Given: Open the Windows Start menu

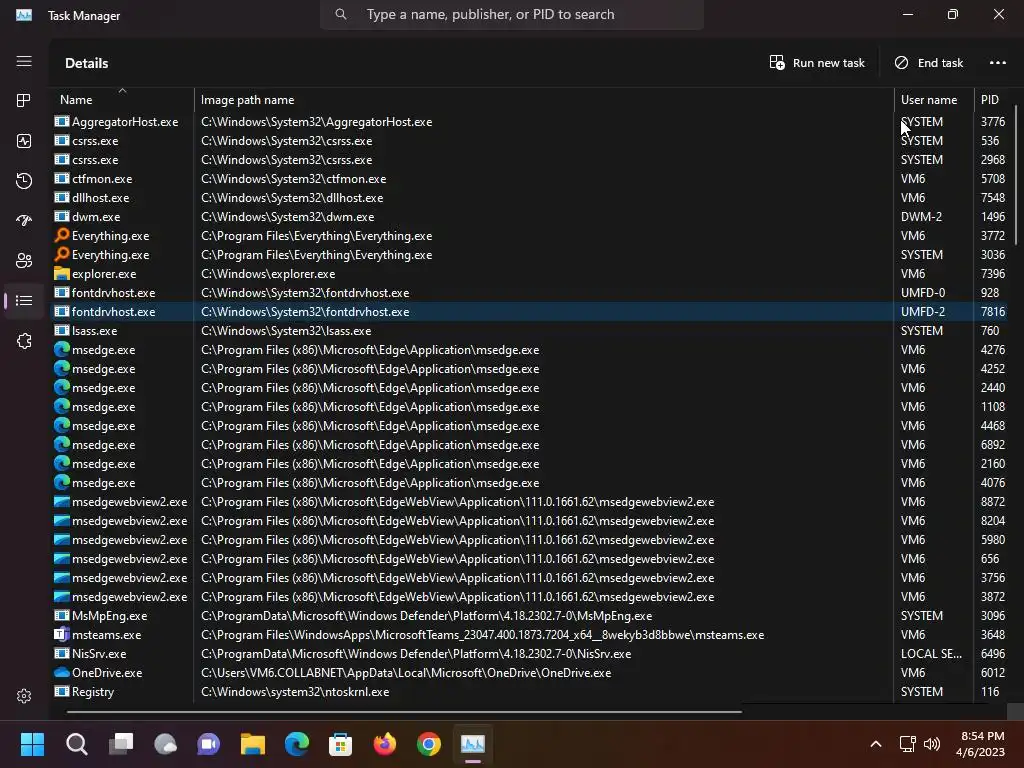Looking at the screenshot, I should [32, 744].
